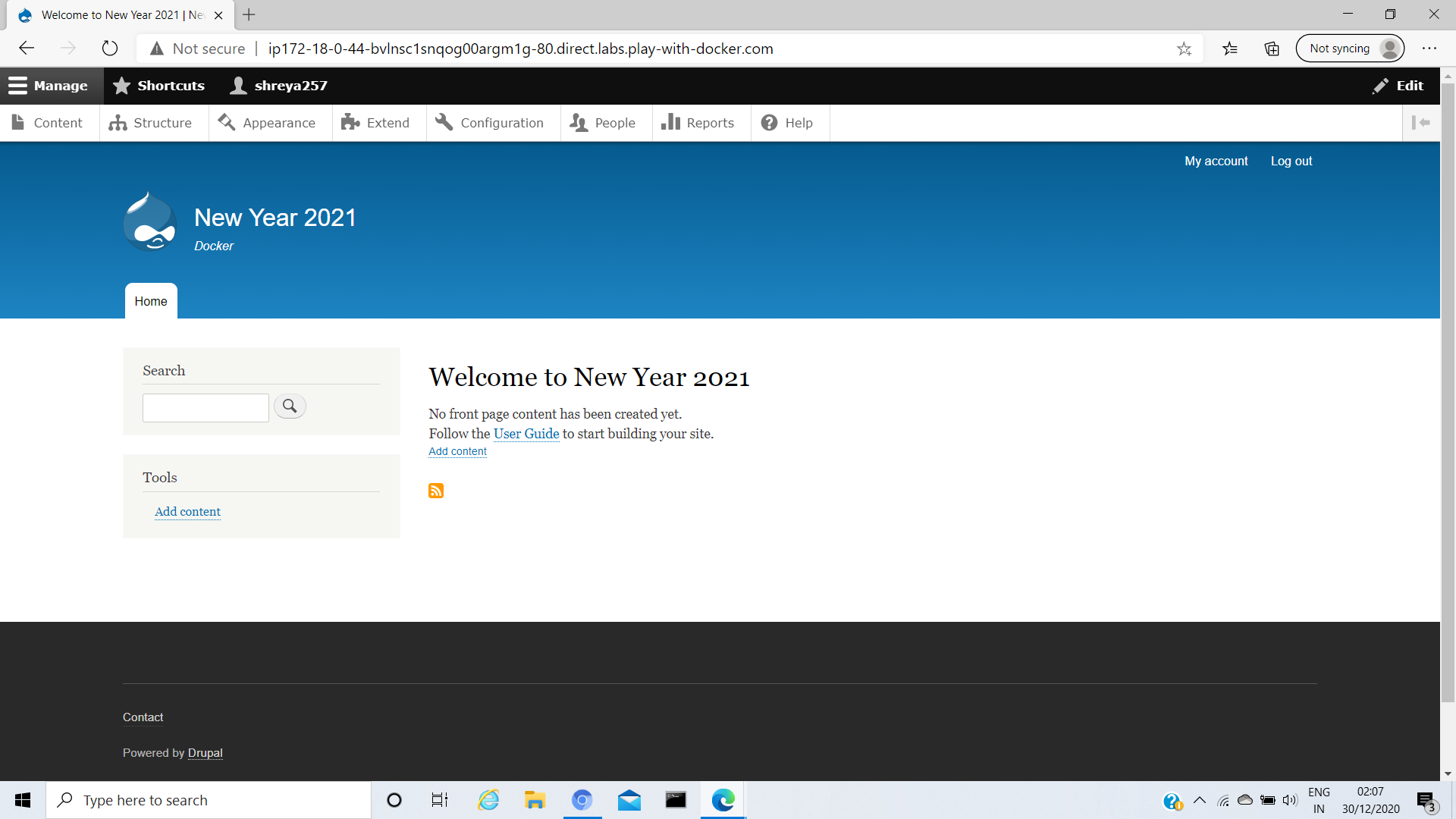Open the Shortcuts star toolbar

coord(121,85)
